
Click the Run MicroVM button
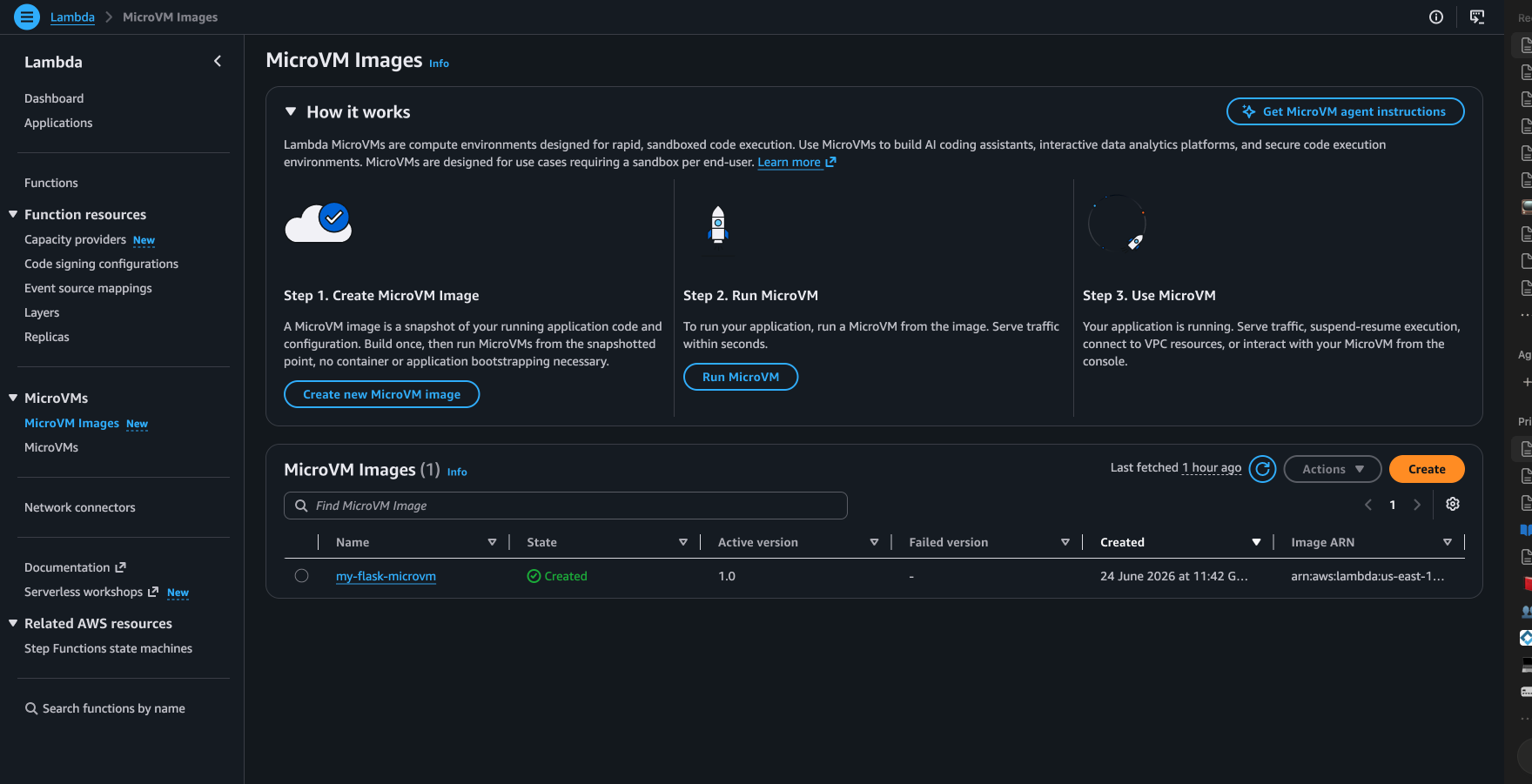pos(741,377)
